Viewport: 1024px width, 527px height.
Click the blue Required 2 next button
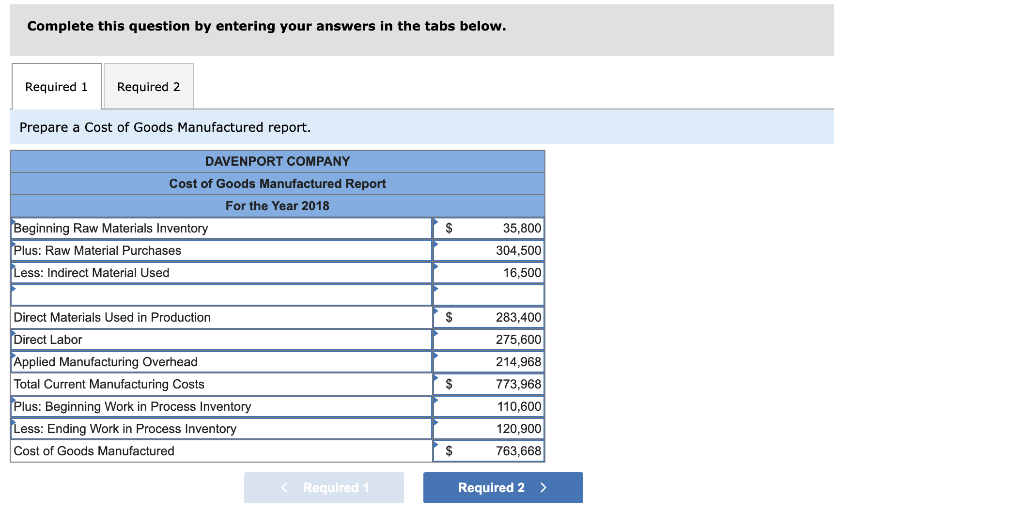click(x=503, y=488)
